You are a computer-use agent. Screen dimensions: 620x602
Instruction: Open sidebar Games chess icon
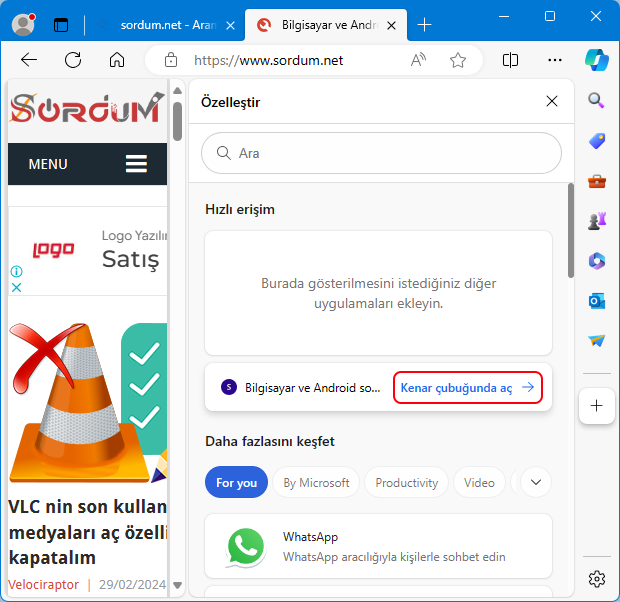(597, 221)
